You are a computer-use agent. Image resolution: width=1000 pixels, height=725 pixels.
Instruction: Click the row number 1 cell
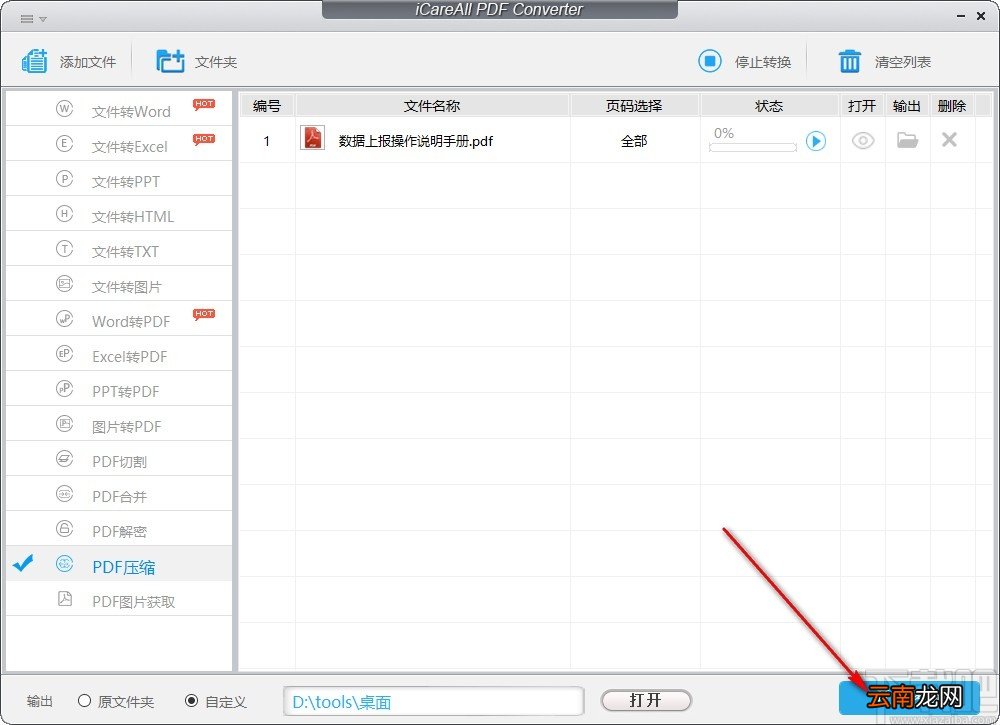pos(267,141)
